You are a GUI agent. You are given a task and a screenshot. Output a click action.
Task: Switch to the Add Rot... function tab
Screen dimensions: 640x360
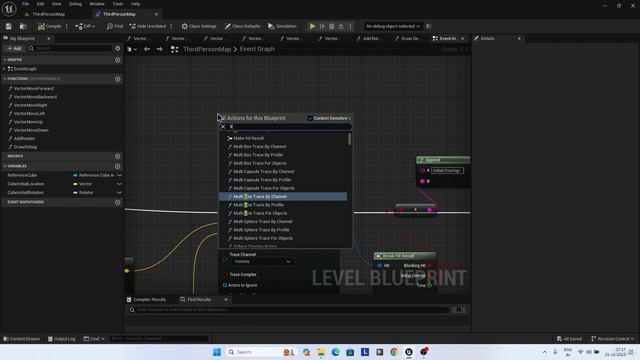369,38
